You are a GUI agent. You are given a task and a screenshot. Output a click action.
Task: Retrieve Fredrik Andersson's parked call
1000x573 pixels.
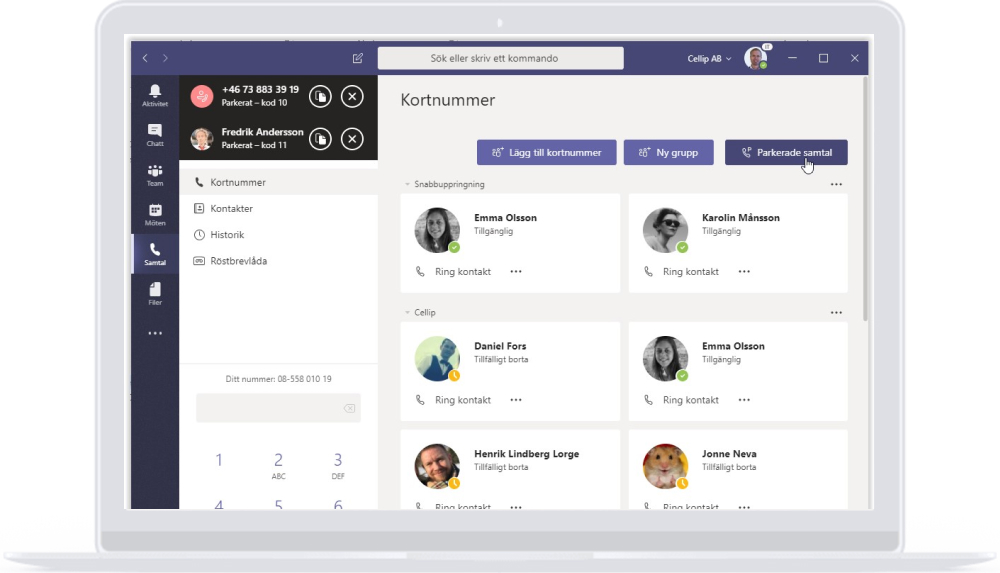click(x=320, y=138)
